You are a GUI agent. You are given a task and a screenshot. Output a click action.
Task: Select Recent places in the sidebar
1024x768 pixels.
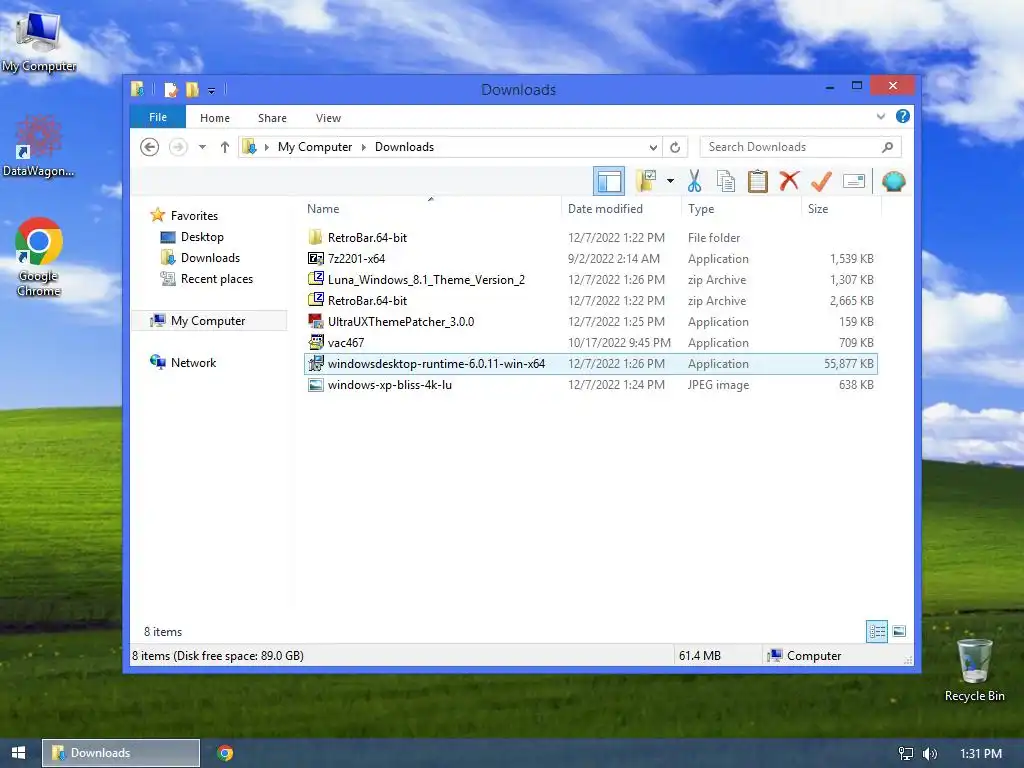pos(217,279)
